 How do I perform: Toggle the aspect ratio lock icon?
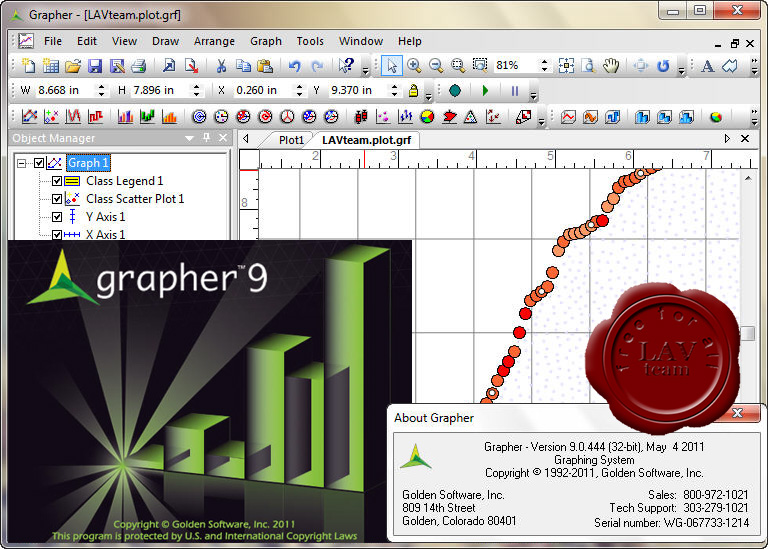(x=413, y=91)
